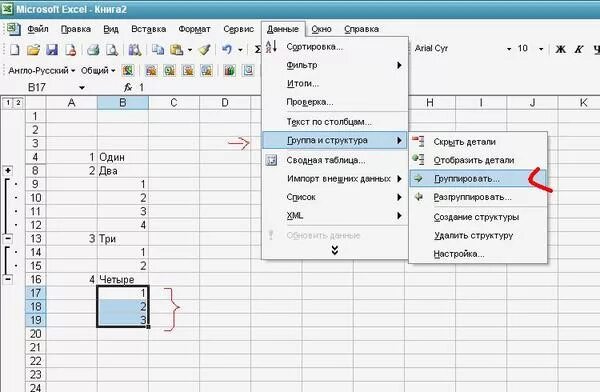Open the Окно menu

coord(321,29)
